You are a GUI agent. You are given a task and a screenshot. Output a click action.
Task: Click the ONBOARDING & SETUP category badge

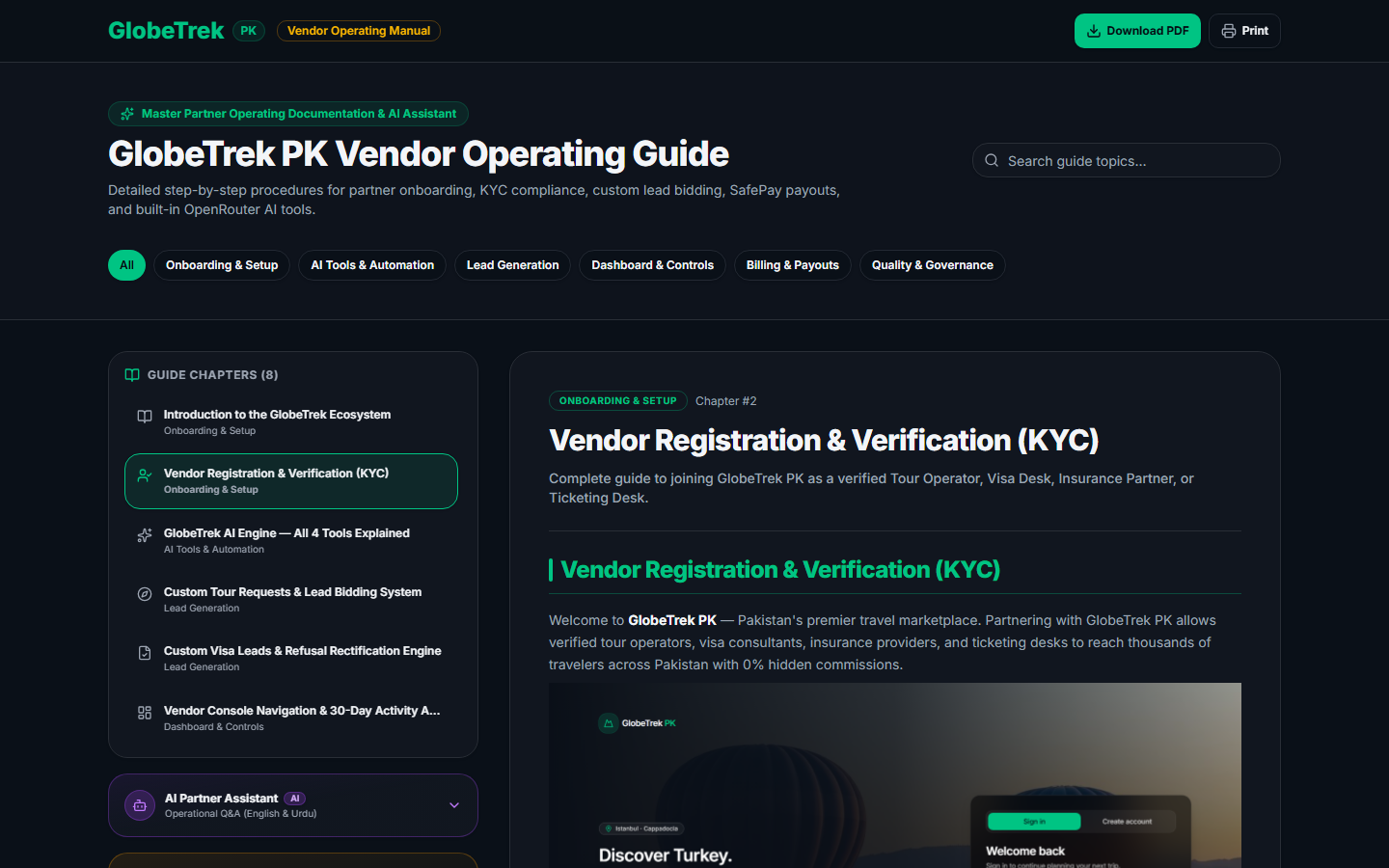(618, 401)
